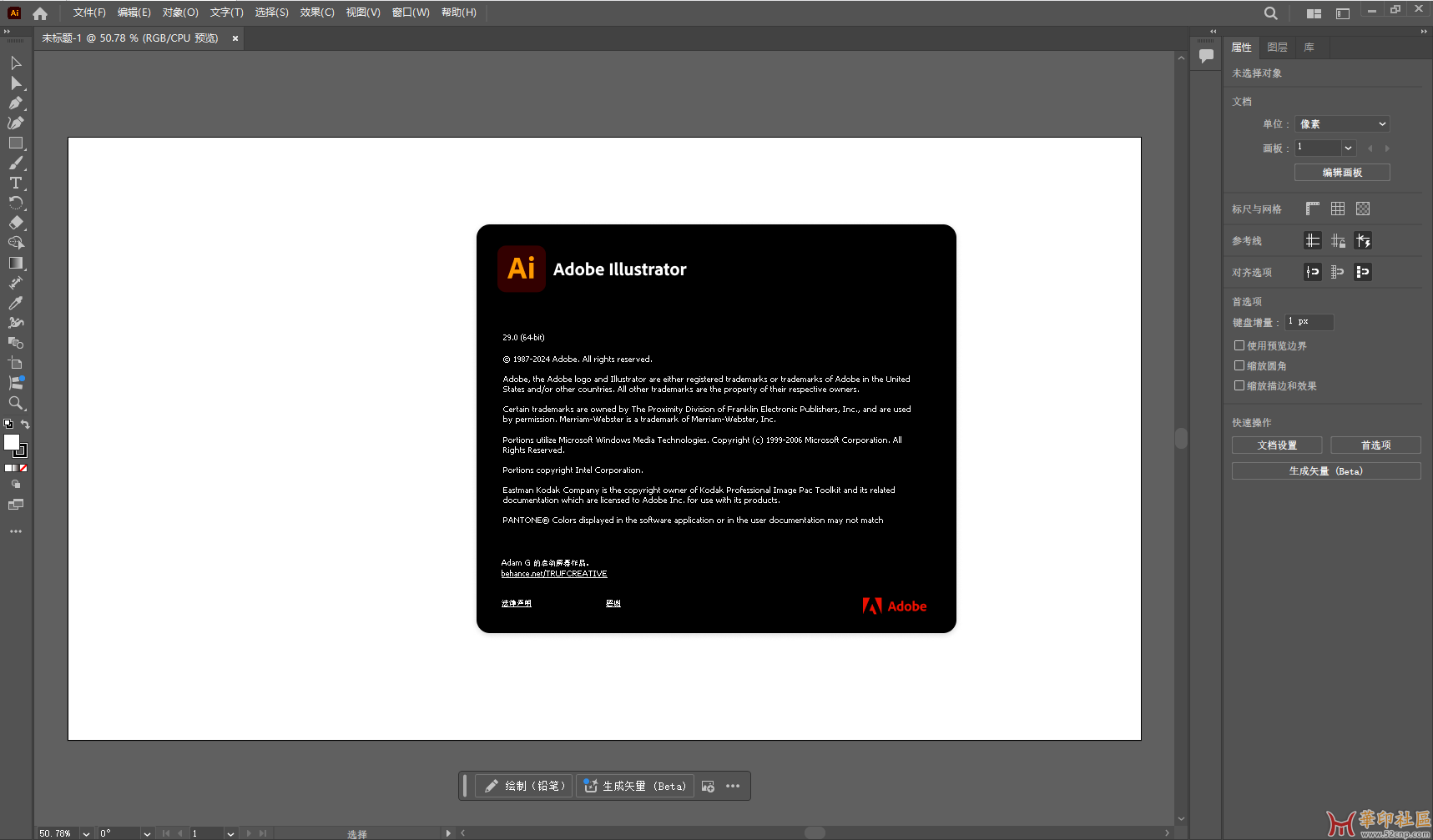The width and height of the screenshot is (1433, 840).
Task: Select the Rectangle tool
Action: click(16, 143)
